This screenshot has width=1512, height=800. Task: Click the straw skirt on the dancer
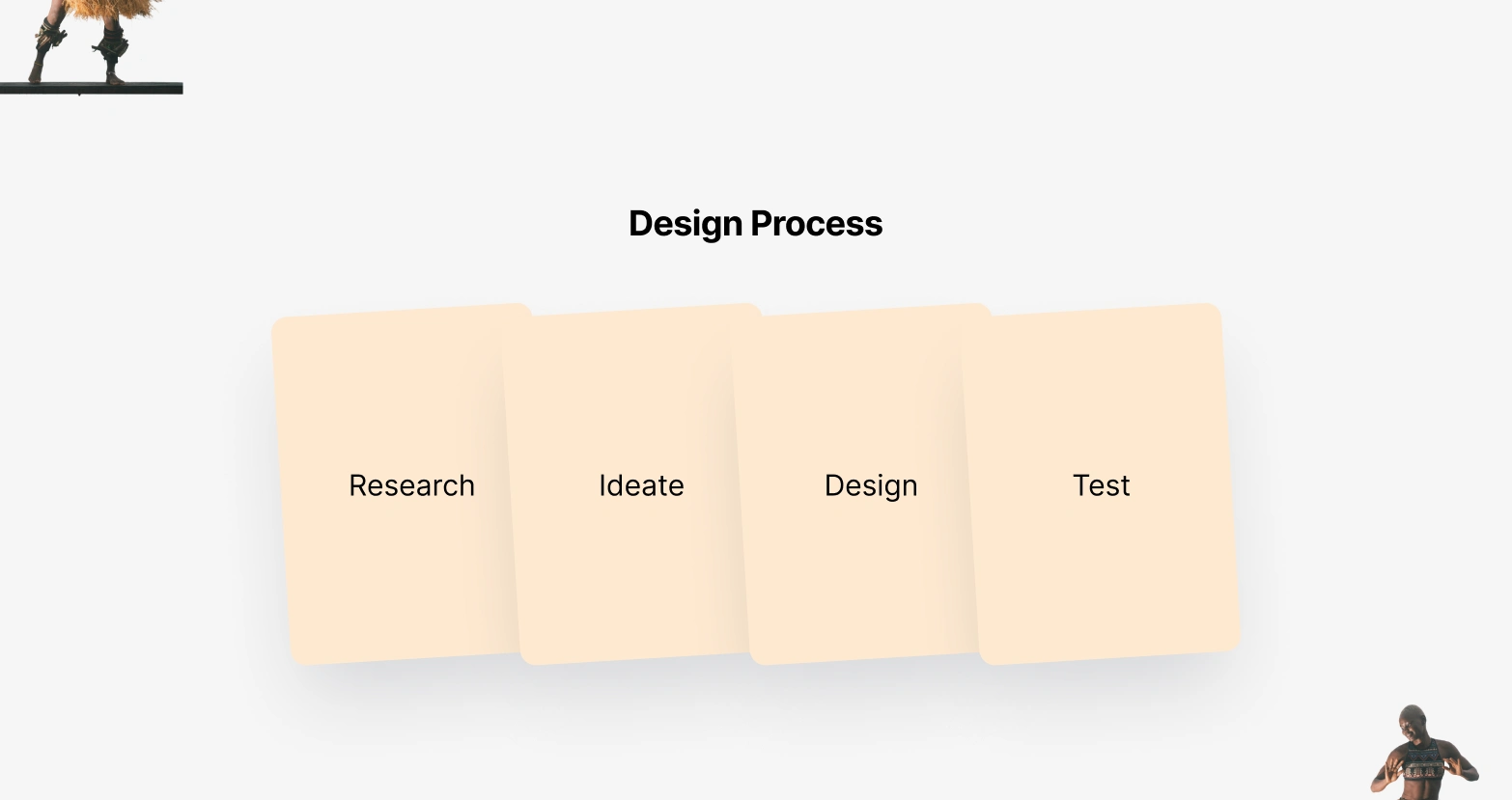tap(111, 10)
